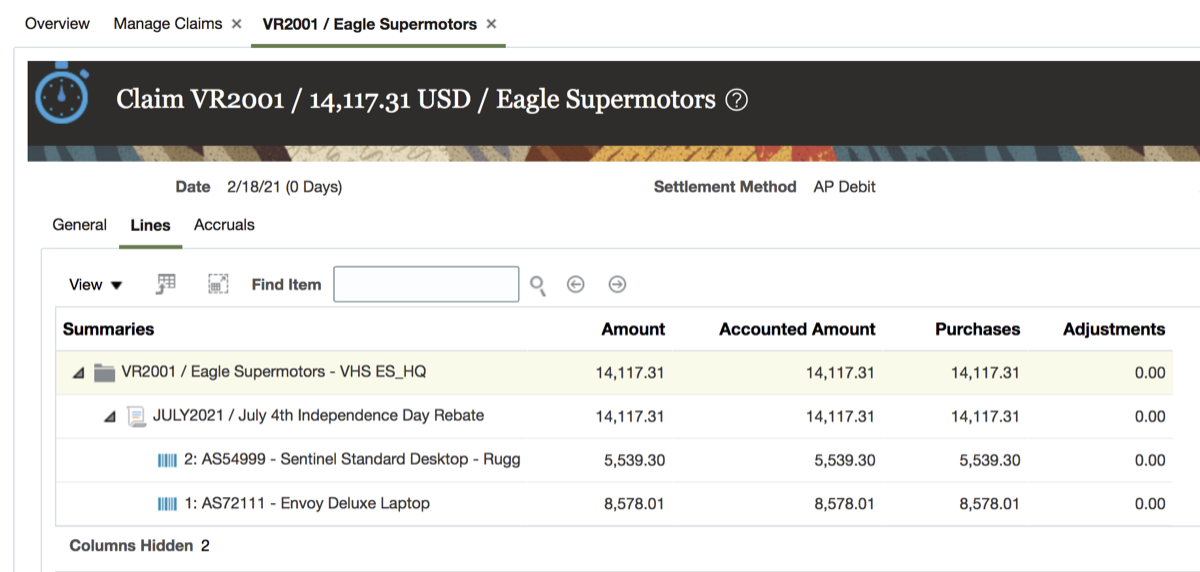Screen dimensions: 1200x572
Task: Open the help icon beside claim title
Action: pyautogui.click(x=736, y=100)
